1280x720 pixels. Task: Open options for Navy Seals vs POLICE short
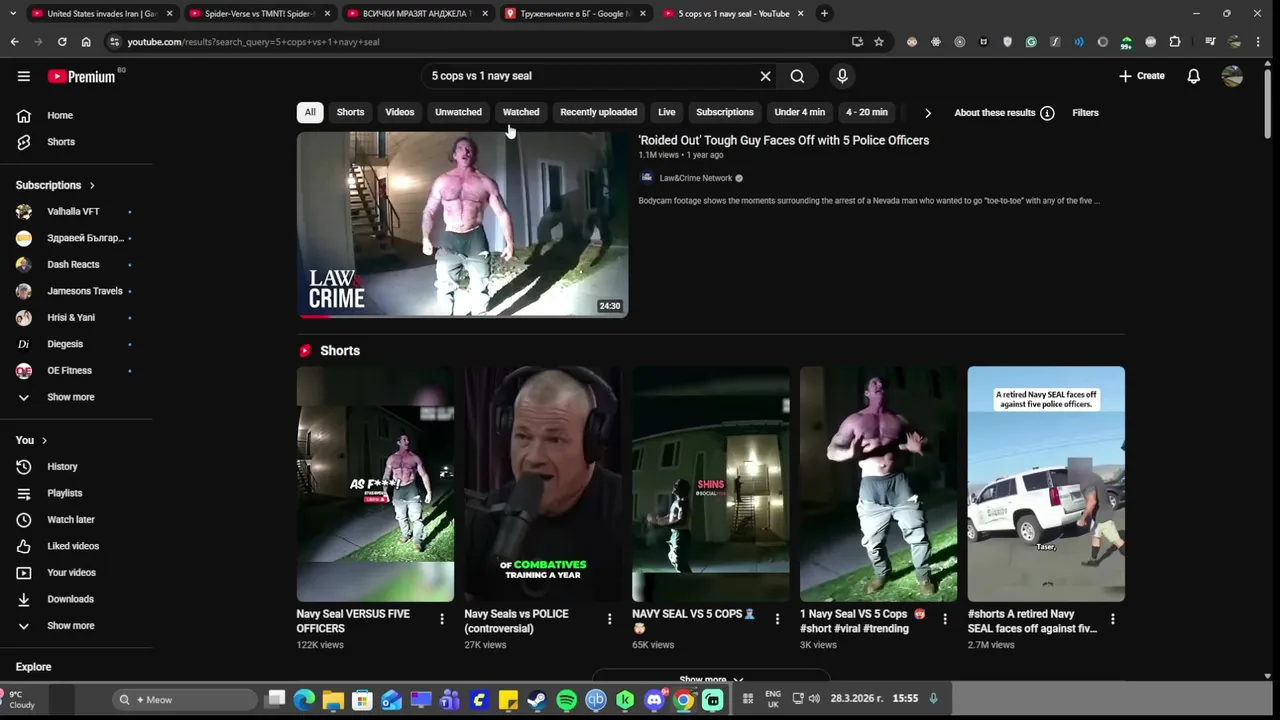[609, 619]
